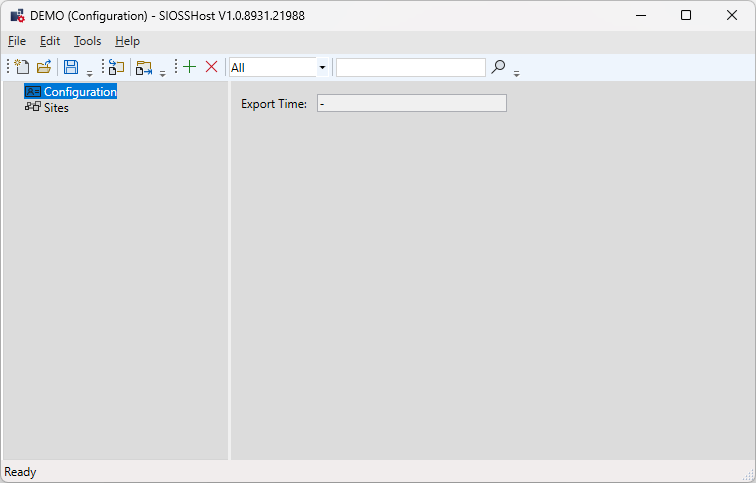Expand the "All" filter combo box
This screenshot has height=483, width=756.
click(x=322, y=67)
